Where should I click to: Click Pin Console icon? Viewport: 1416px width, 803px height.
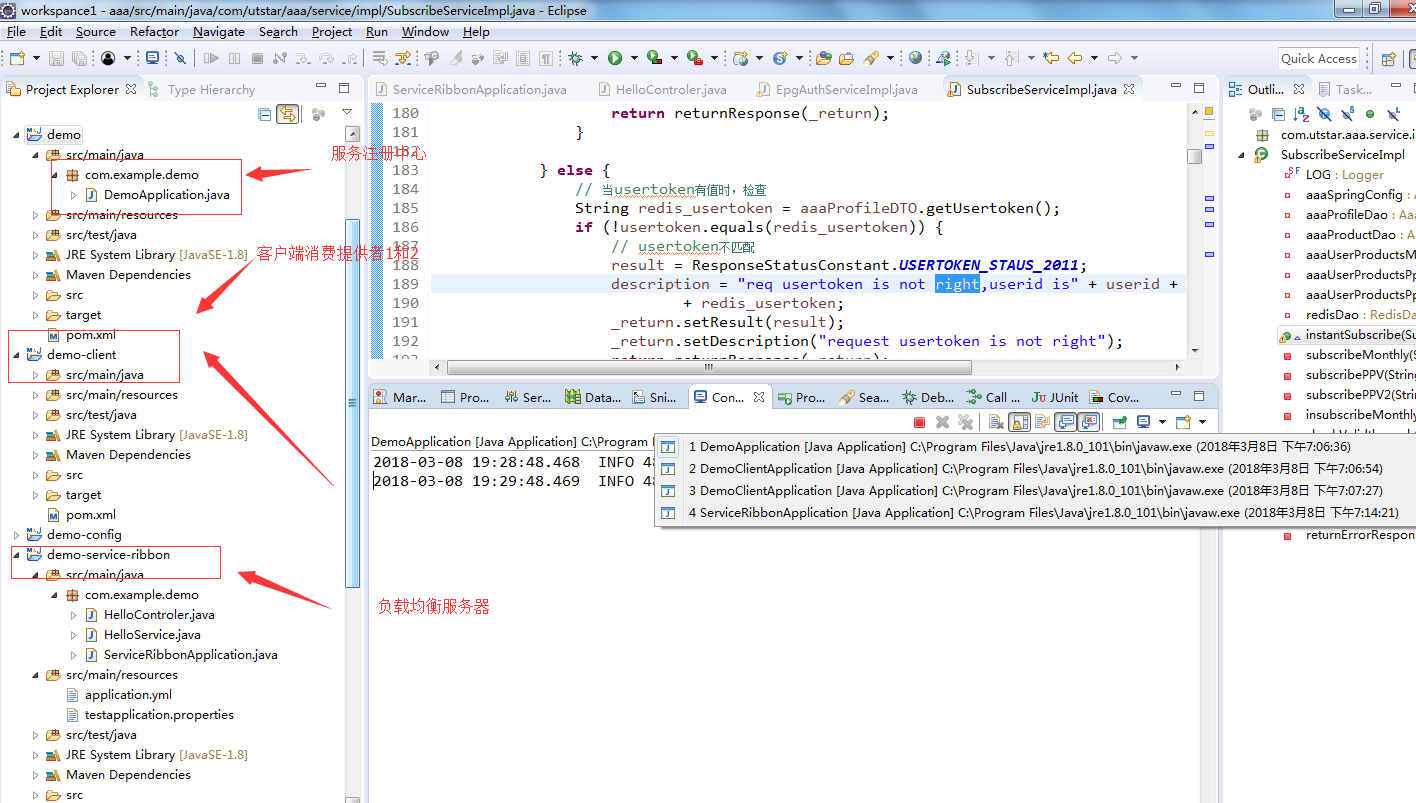tap(1120, 422)
